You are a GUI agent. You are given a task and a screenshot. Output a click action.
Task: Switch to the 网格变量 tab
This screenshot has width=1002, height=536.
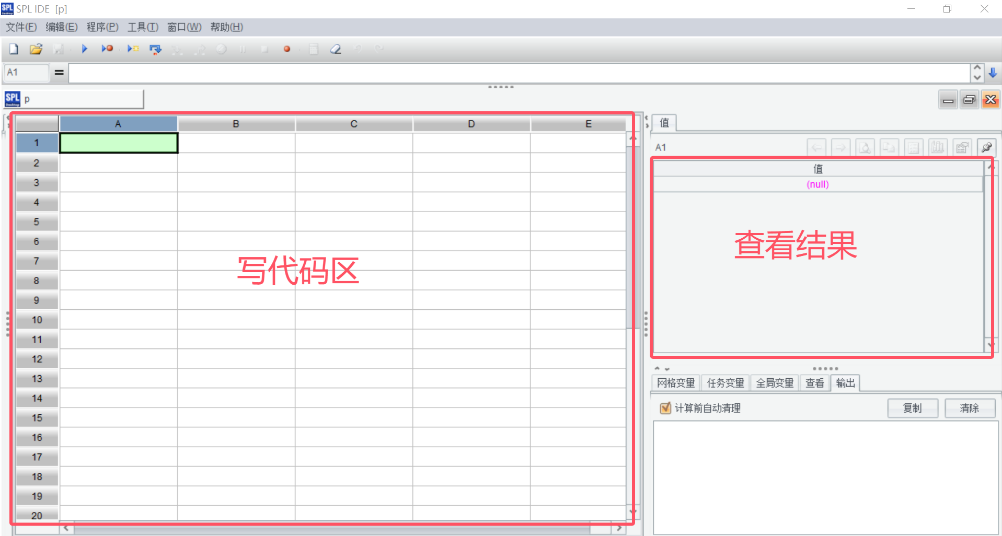676,383
